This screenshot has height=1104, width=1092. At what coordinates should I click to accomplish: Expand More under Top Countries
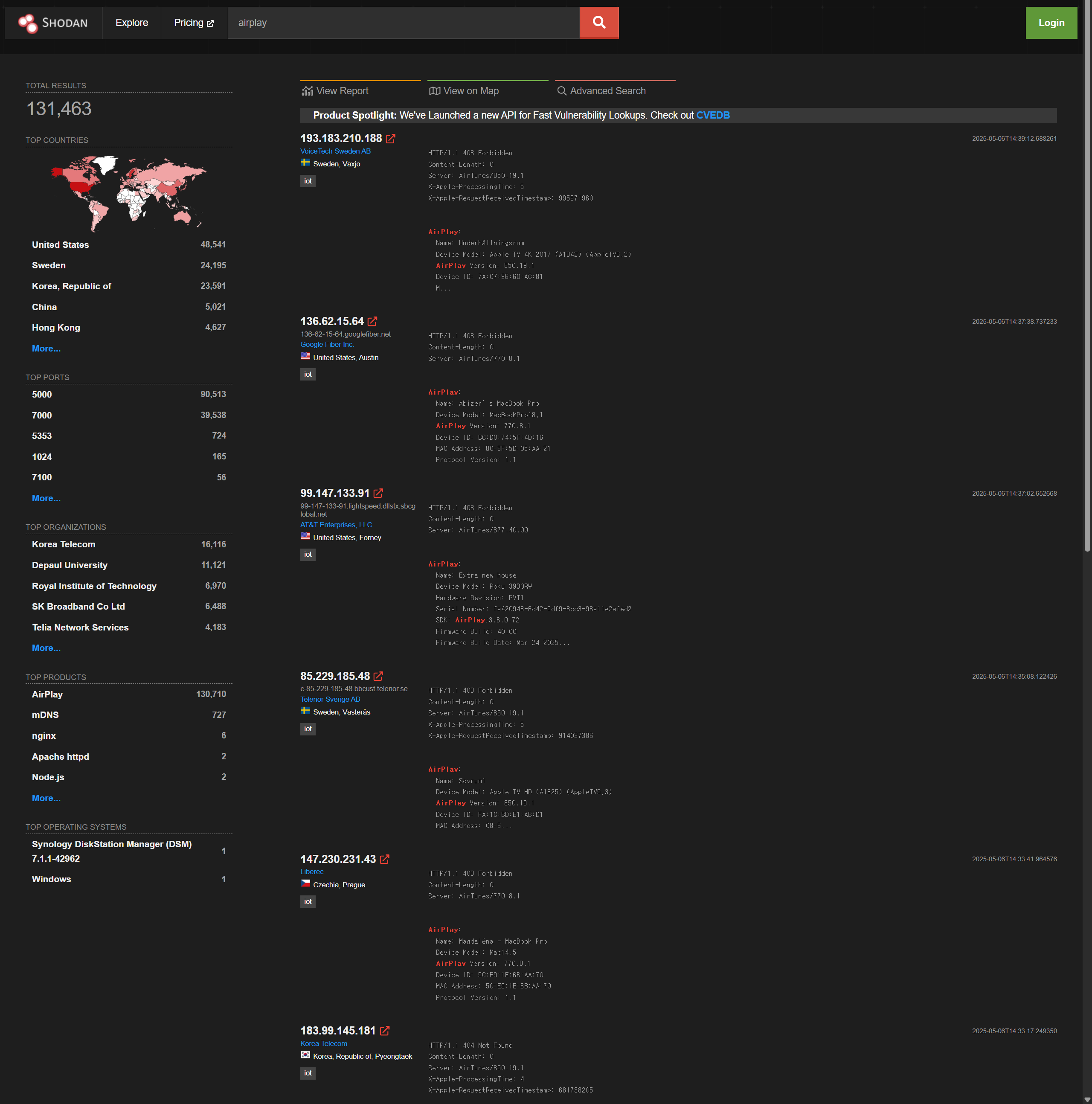tap(46, 349)
